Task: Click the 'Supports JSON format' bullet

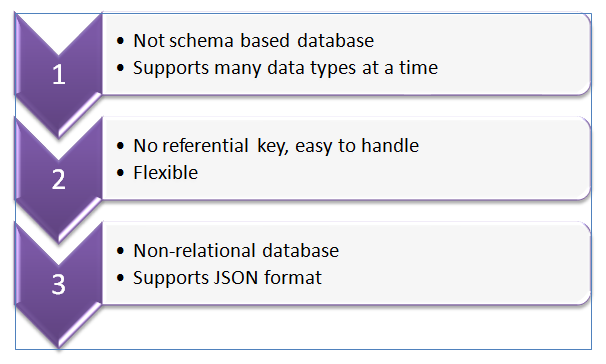Action: (227, 278)
